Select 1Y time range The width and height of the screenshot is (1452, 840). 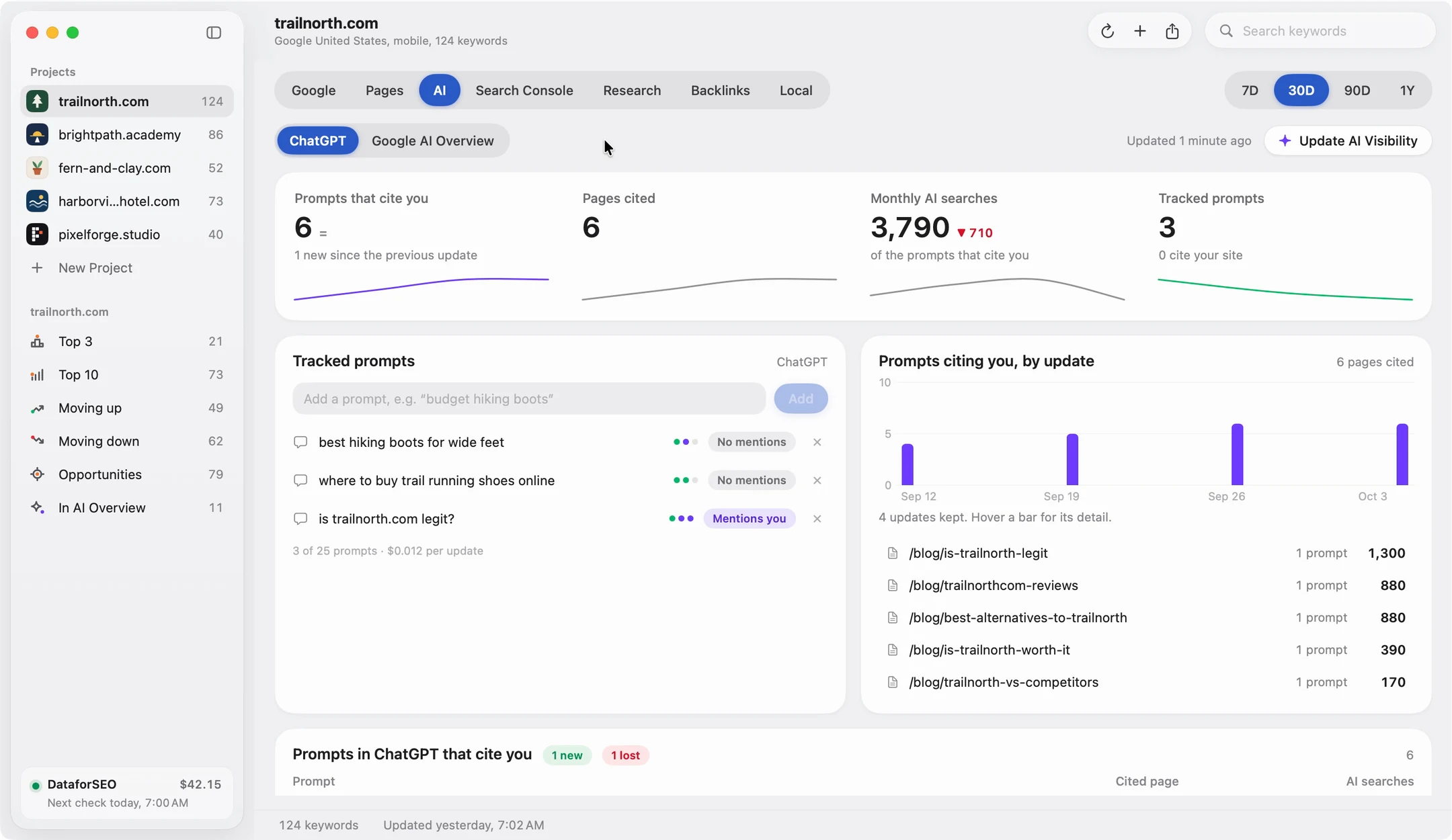coord(1407,90)
